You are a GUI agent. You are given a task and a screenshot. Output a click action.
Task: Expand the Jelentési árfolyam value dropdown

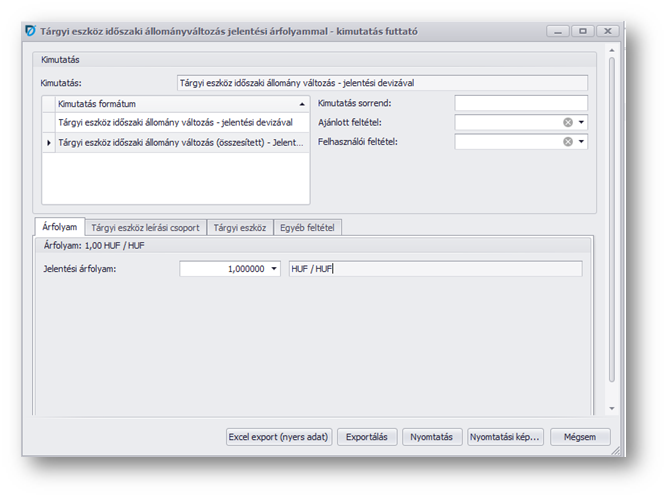tap(274, 269)
